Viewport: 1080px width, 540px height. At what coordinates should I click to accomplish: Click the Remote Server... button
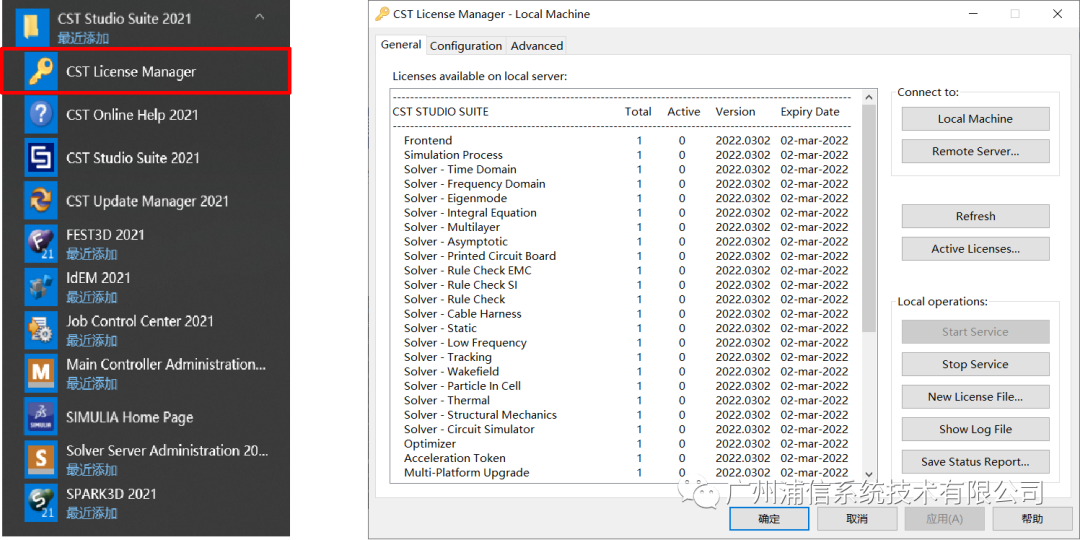[975, 151]
